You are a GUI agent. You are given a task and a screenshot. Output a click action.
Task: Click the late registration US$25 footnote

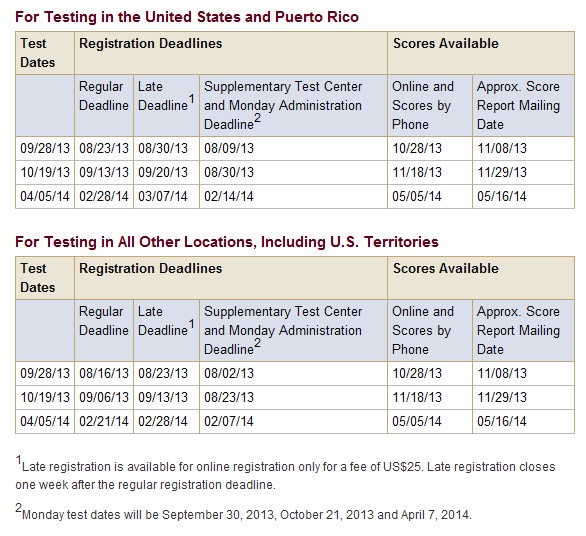tap(286, 473)
